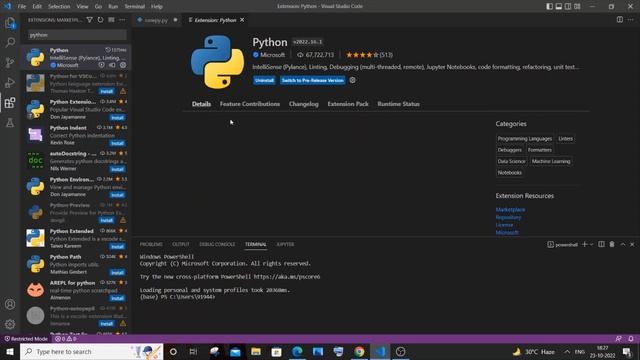Click the Machine Learning category tag
This screenshot has height=360, width=640.
[551, 161]
